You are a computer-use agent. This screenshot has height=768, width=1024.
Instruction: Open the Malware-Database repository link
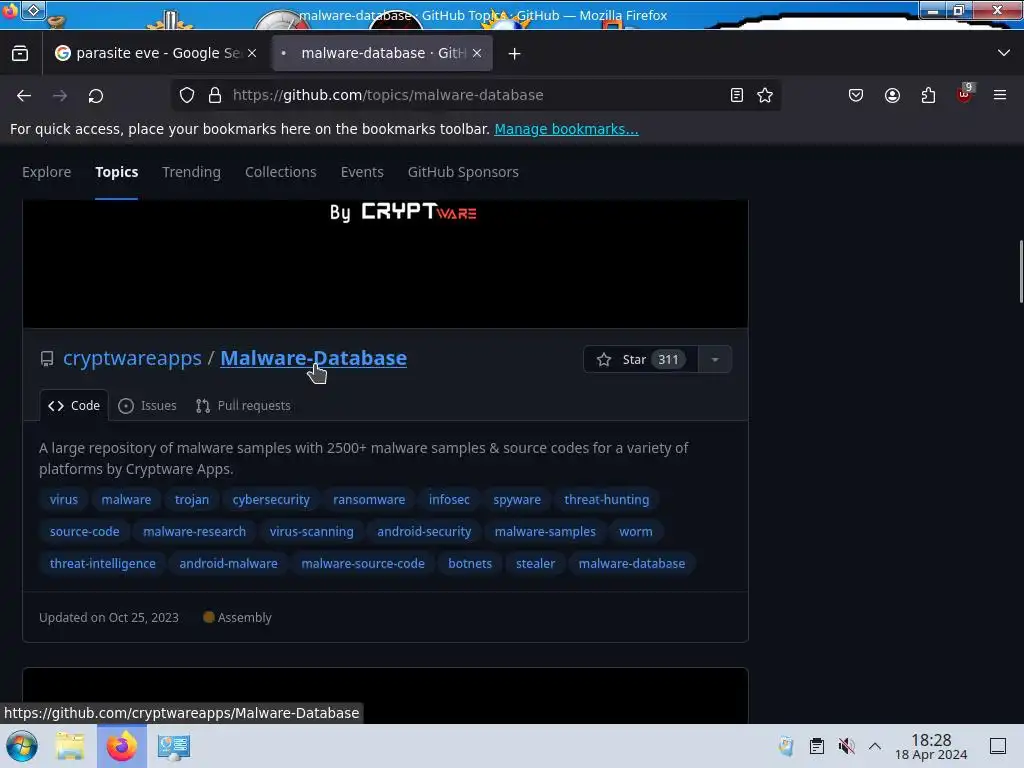[313, 358]
